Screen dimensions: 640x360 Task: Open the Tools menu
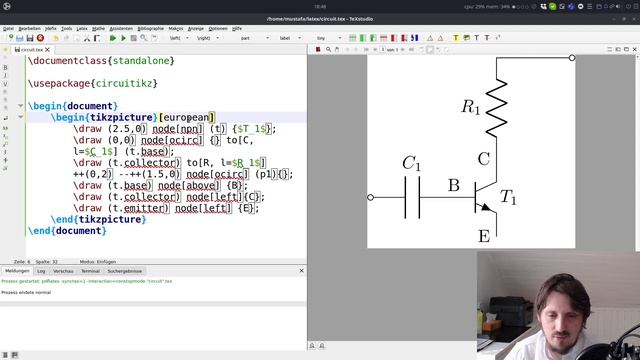point(67,29)
